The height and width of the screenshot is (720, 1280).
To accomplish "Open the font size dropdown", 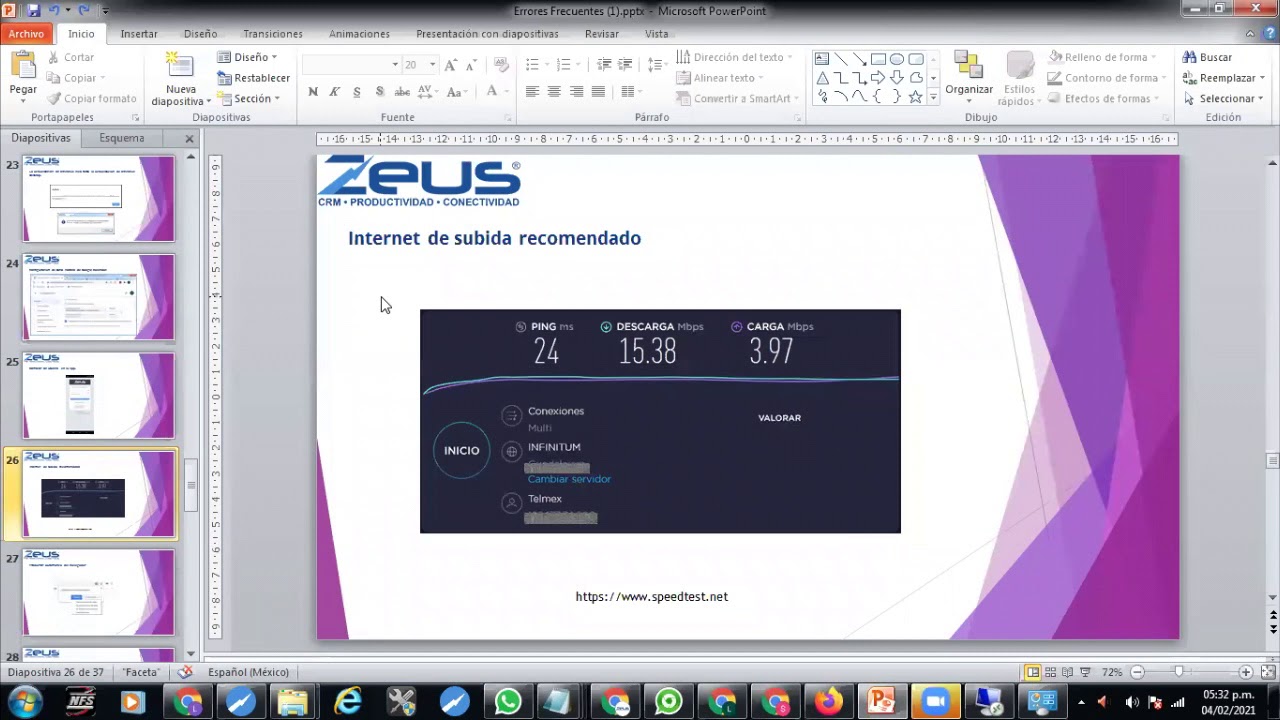I will pyautogui.click(x=432, y=64).
